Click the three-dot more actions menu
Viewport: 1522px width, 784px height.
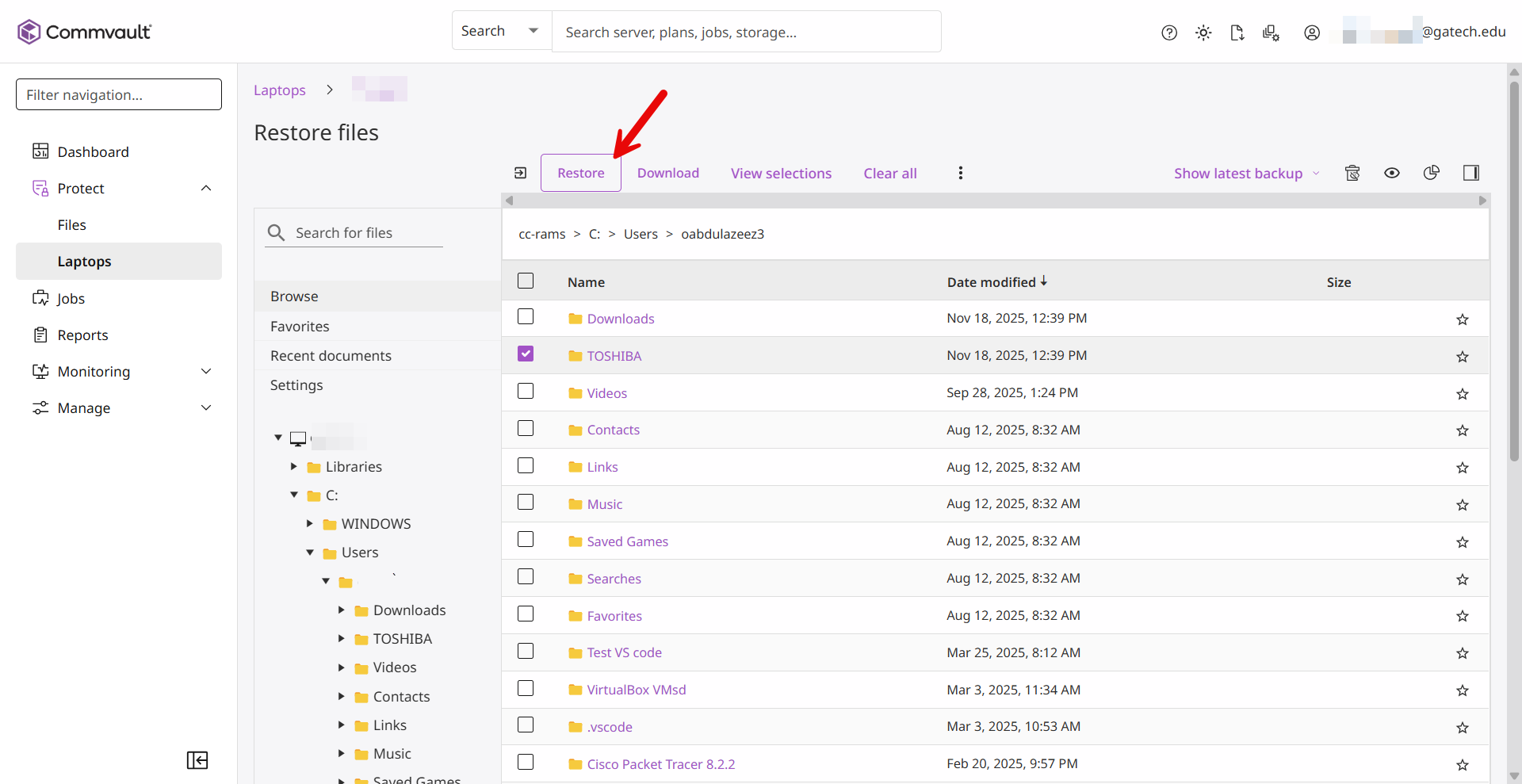tap(960, 173)
